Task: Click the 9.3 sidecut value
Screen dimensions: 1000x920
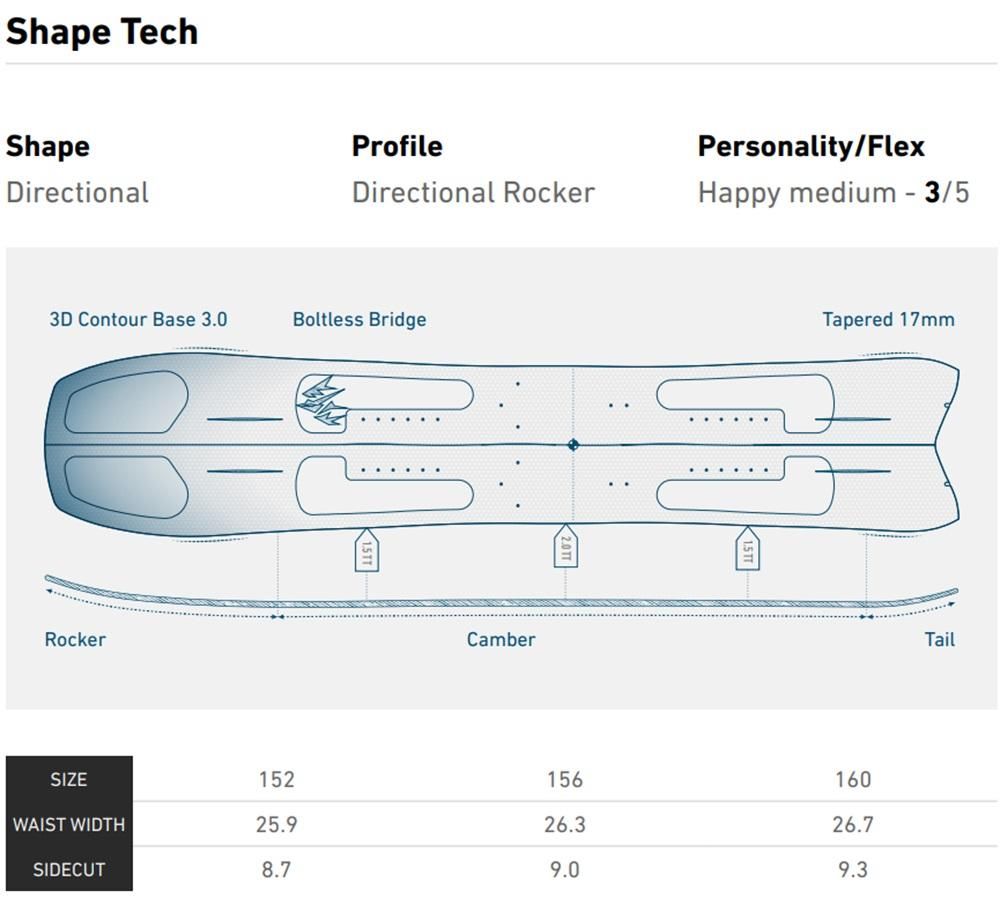Action: pos(853,870)
